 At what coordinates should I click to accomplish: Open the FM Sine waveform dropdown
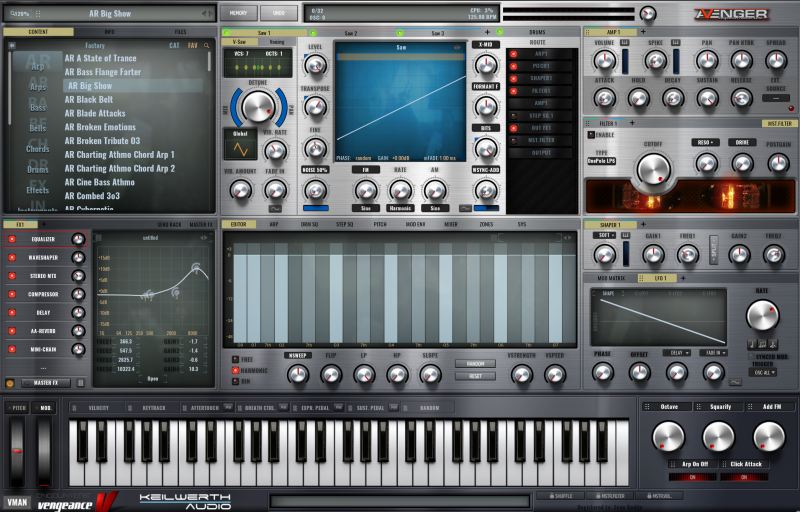[365, 208]
